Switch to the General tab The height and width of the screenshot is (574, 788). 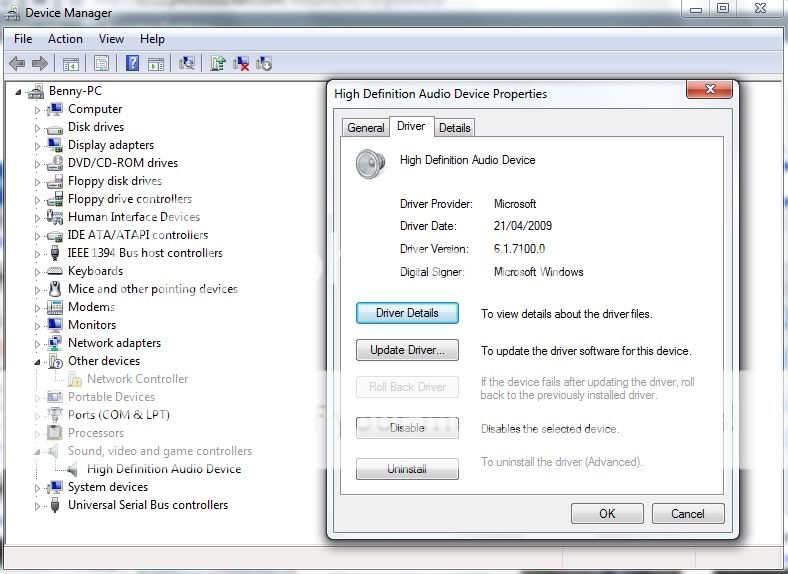365,128
